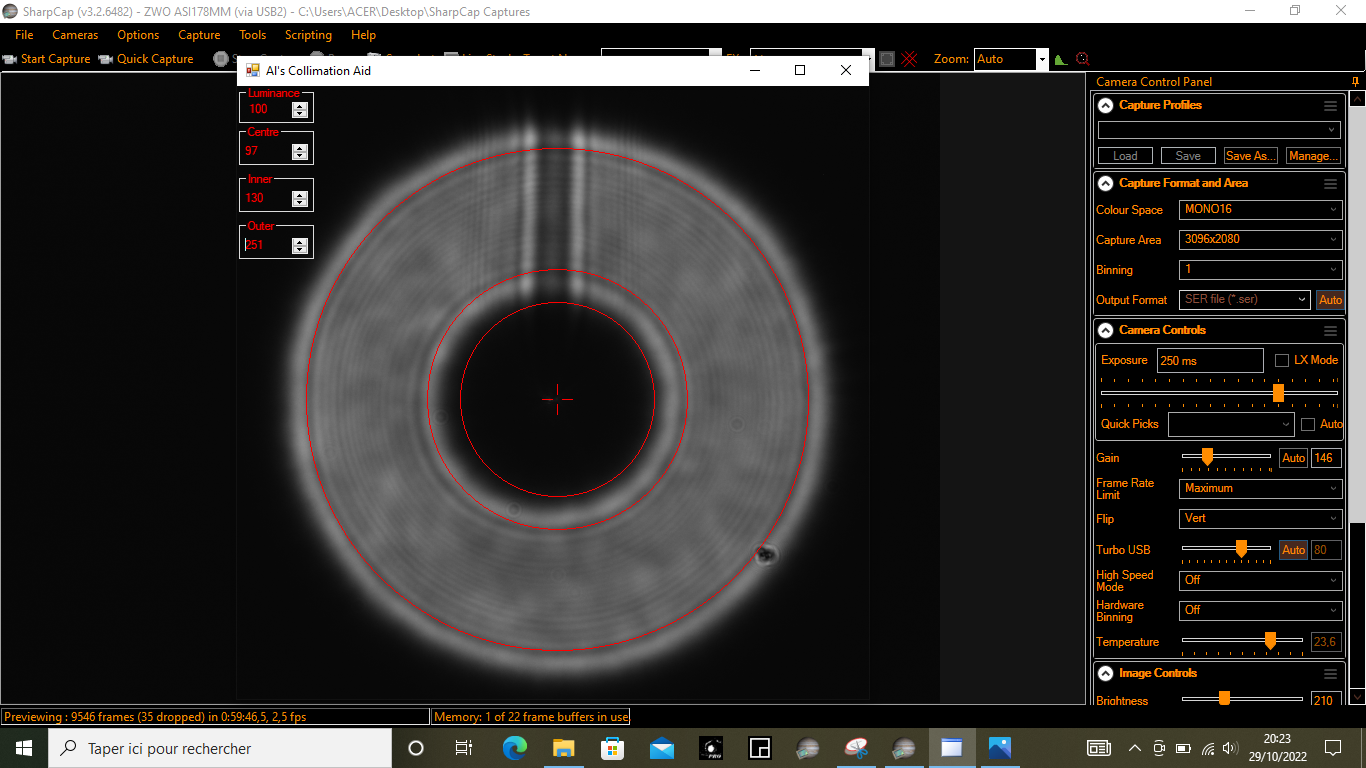Click the volume icon in system tray
Viewport: 1366px width, 768px height.
tap(1231, 748)
